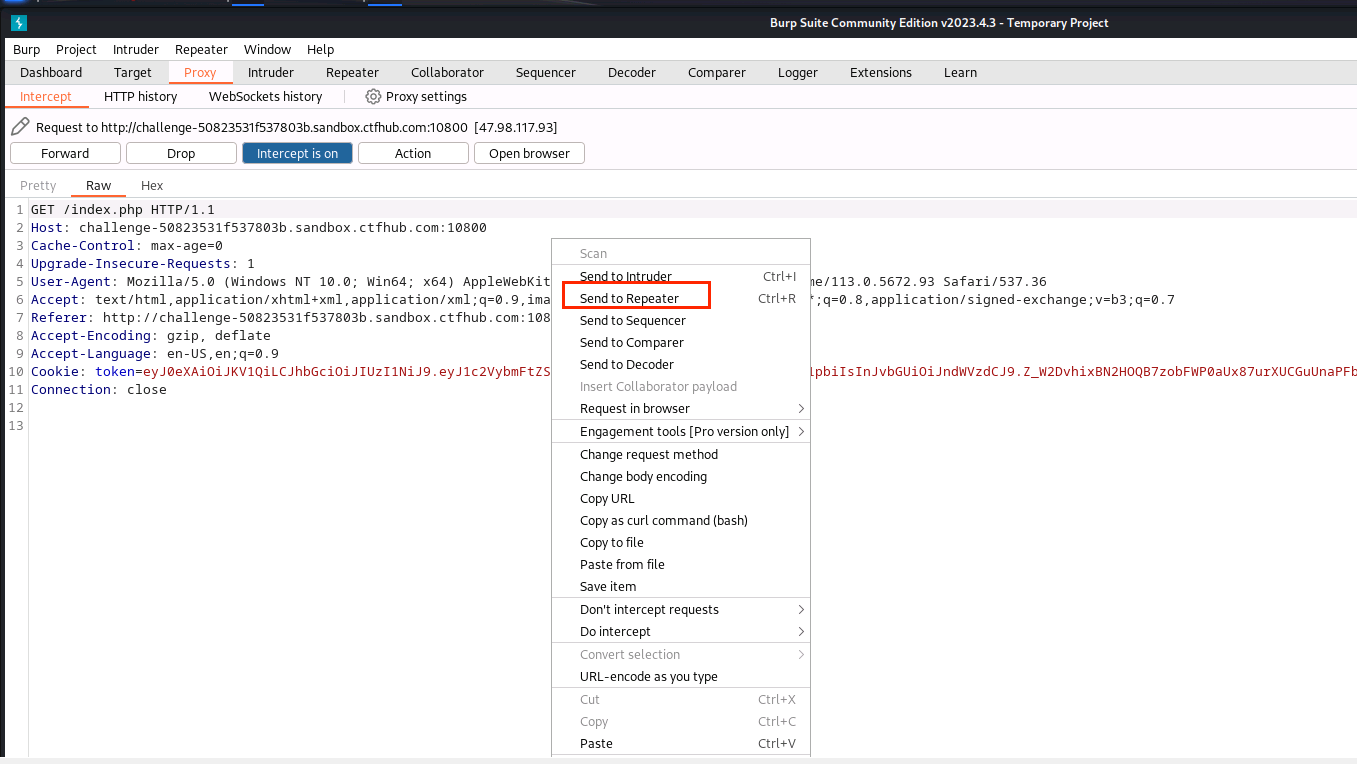
Task: Open Proxy settings gear icon
Action: point(373,97)
